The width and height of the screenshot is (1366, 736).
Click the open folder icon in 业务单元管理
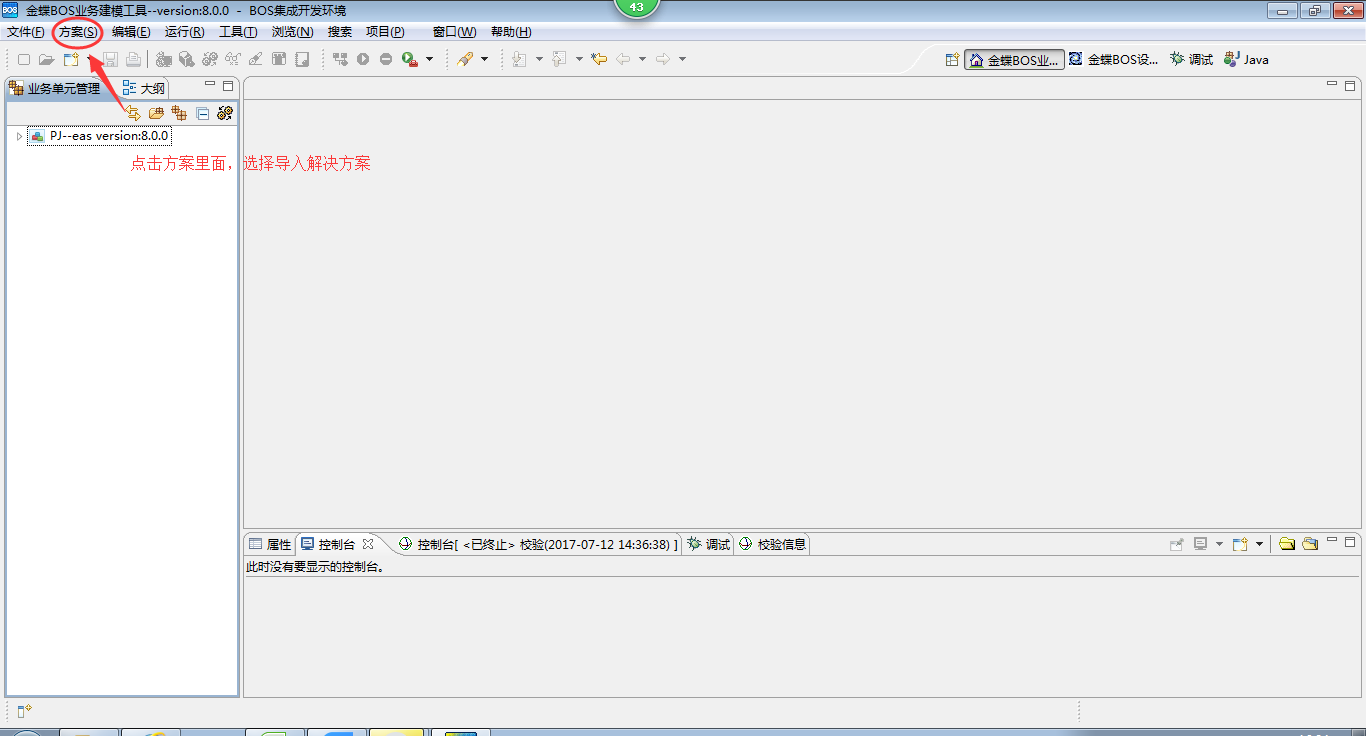156,113
